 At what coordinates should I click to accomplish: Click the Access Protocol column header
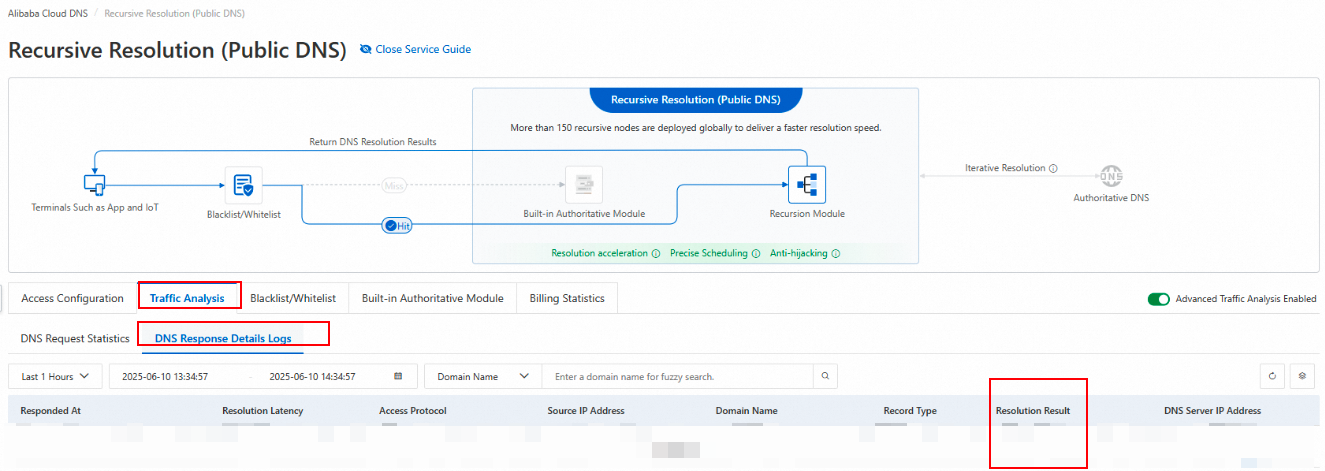413,411
